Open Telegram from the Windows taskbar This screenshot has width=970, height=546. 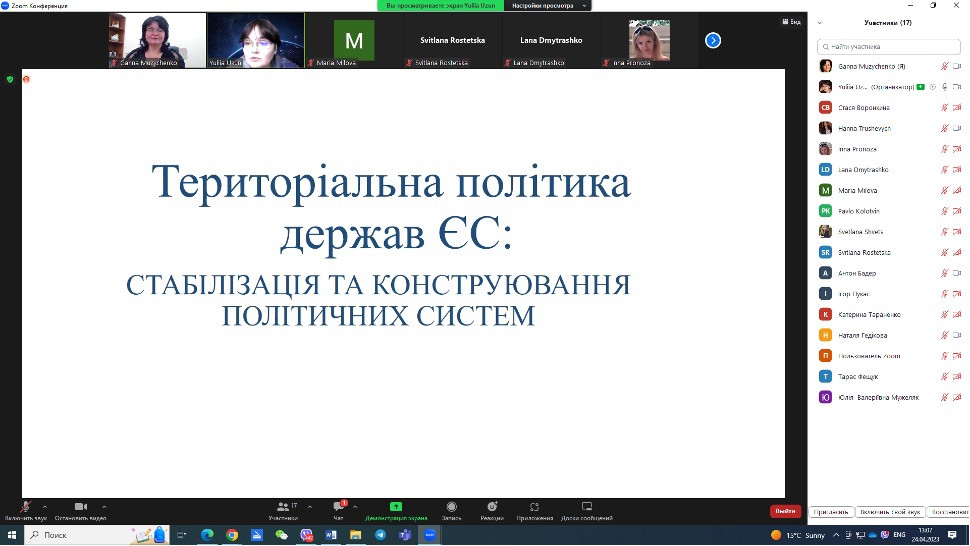point(380,535)
